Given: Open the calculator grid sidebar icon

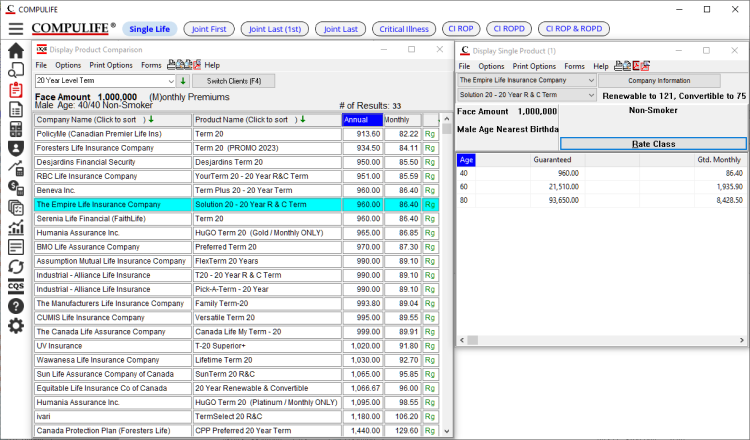Looking at the screenshot, I should click(x=16, y=129).
